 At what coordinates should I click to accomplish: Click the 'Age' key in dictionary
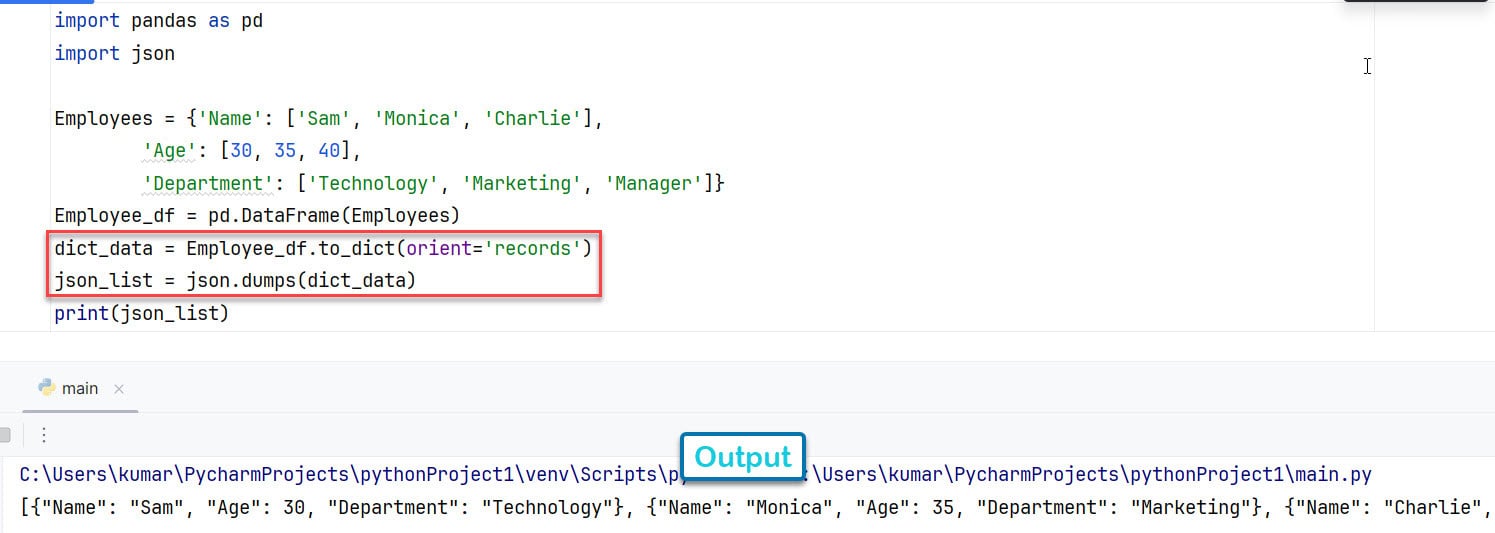170,151
